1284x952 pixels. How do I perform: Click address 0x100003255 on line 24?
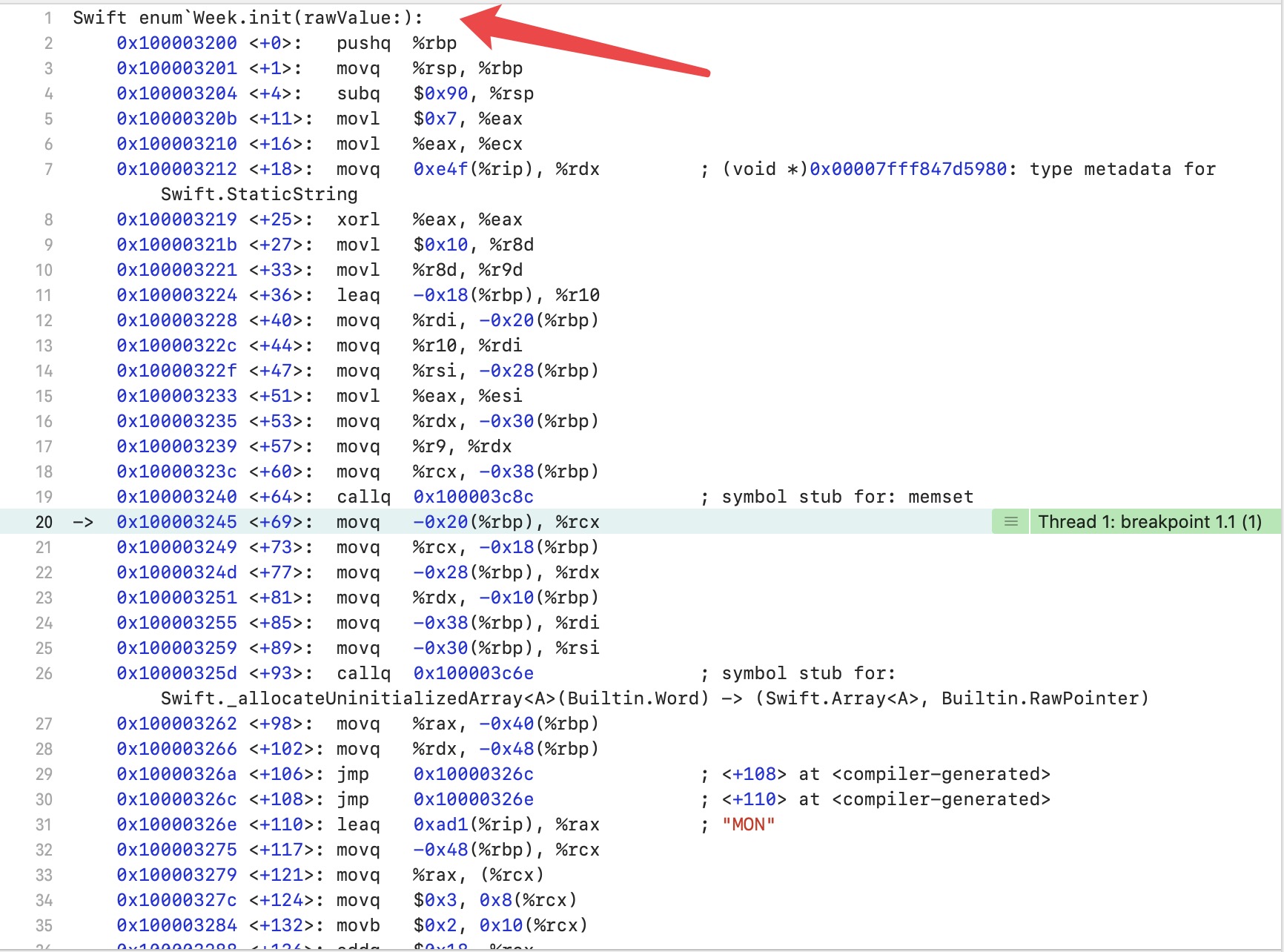tap(176, 623)
